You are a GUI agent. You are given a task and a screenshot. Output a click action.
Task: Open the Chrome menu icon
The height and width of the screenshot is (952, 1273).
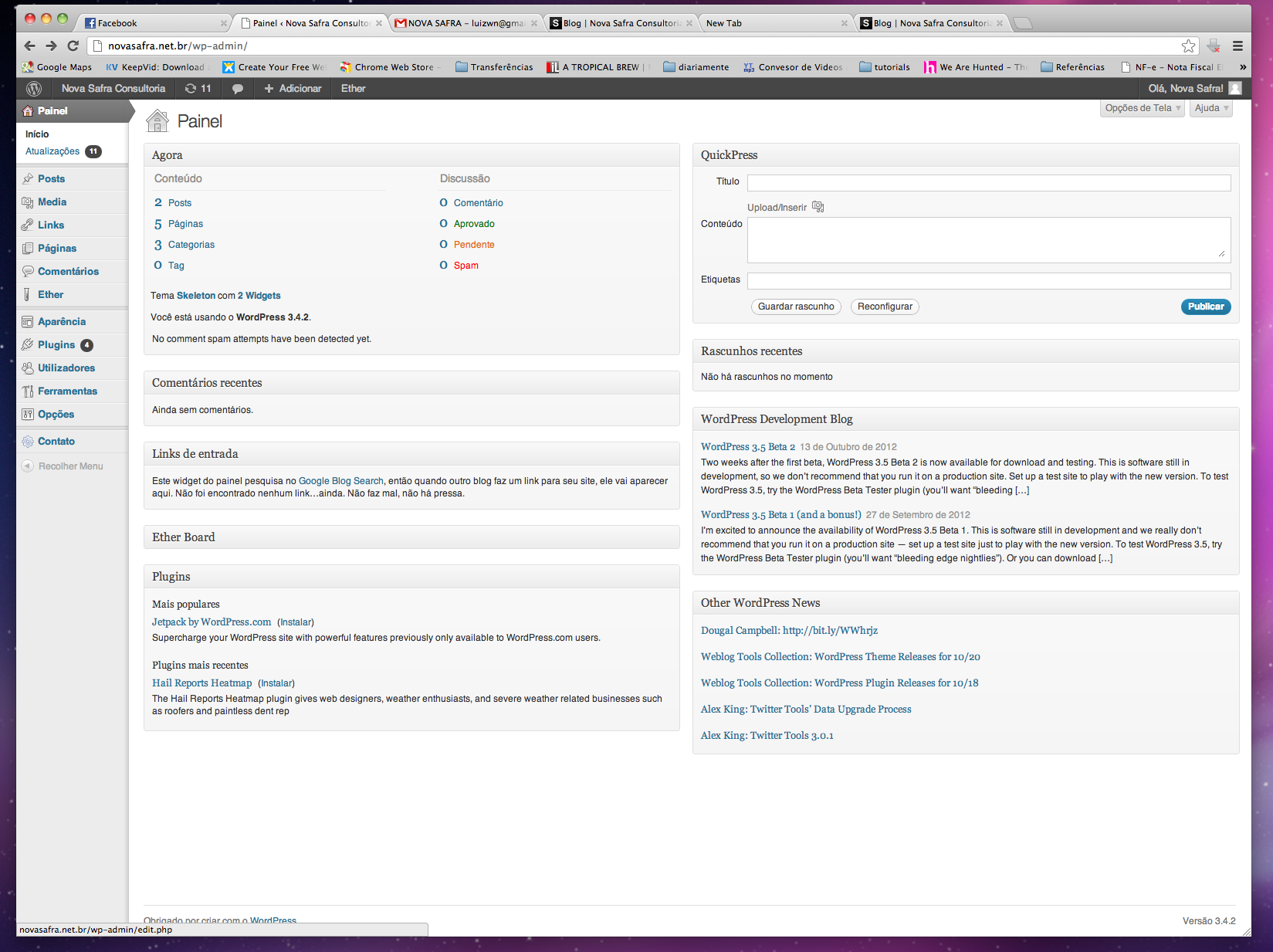coord(1237,46)
